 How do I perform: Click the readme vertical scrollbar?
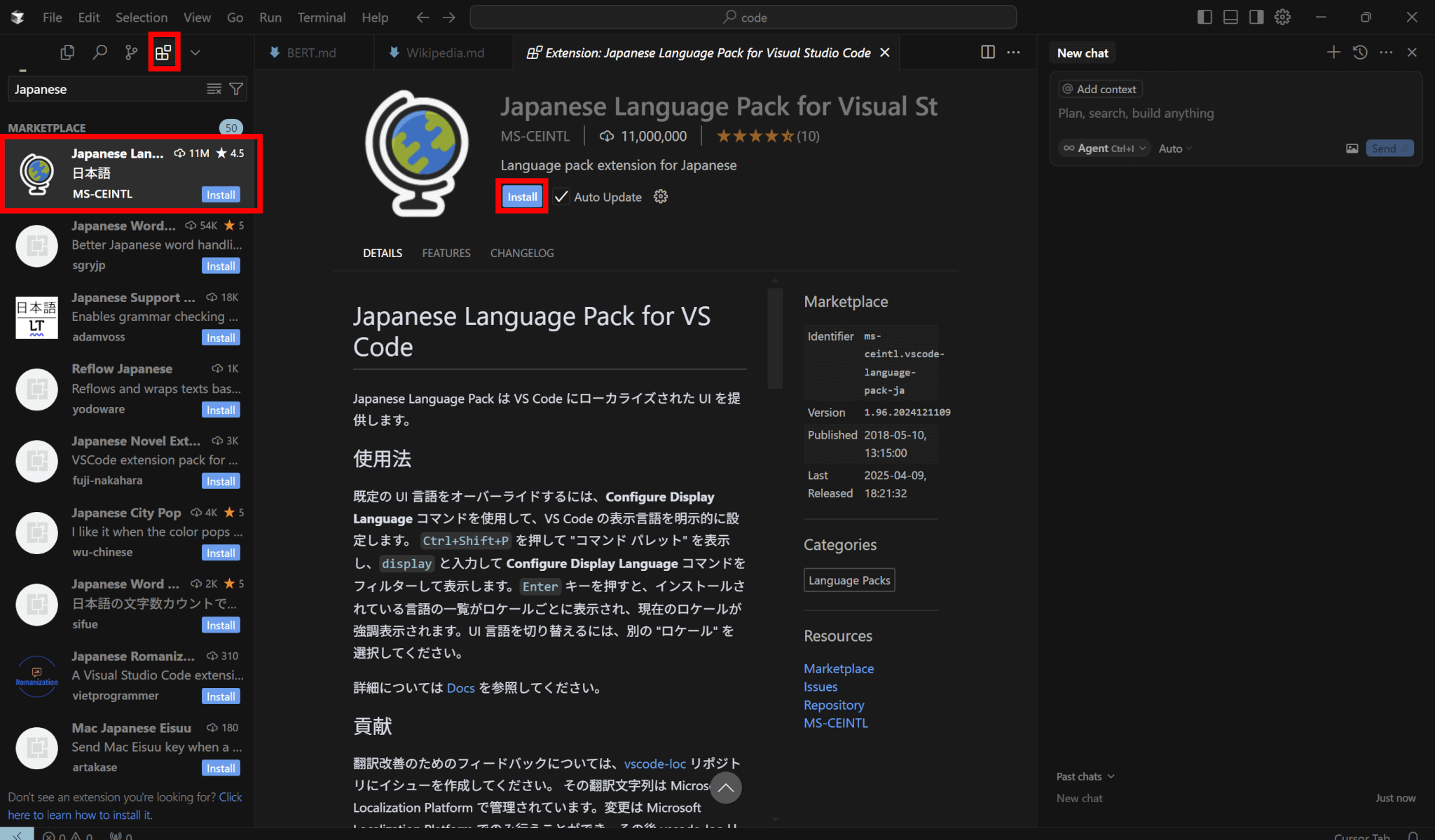tap(775, 338)
